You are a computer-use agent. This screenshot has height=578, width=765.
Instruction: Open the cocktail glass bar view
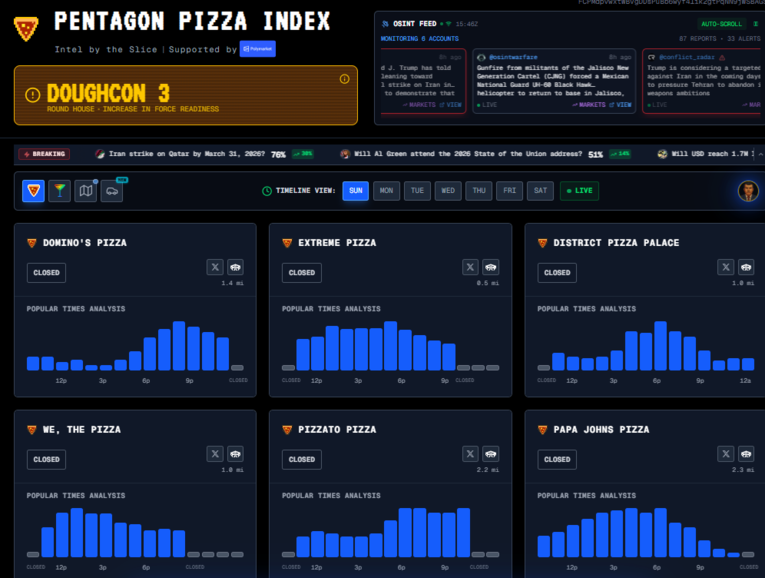click(x=60, y=190)
